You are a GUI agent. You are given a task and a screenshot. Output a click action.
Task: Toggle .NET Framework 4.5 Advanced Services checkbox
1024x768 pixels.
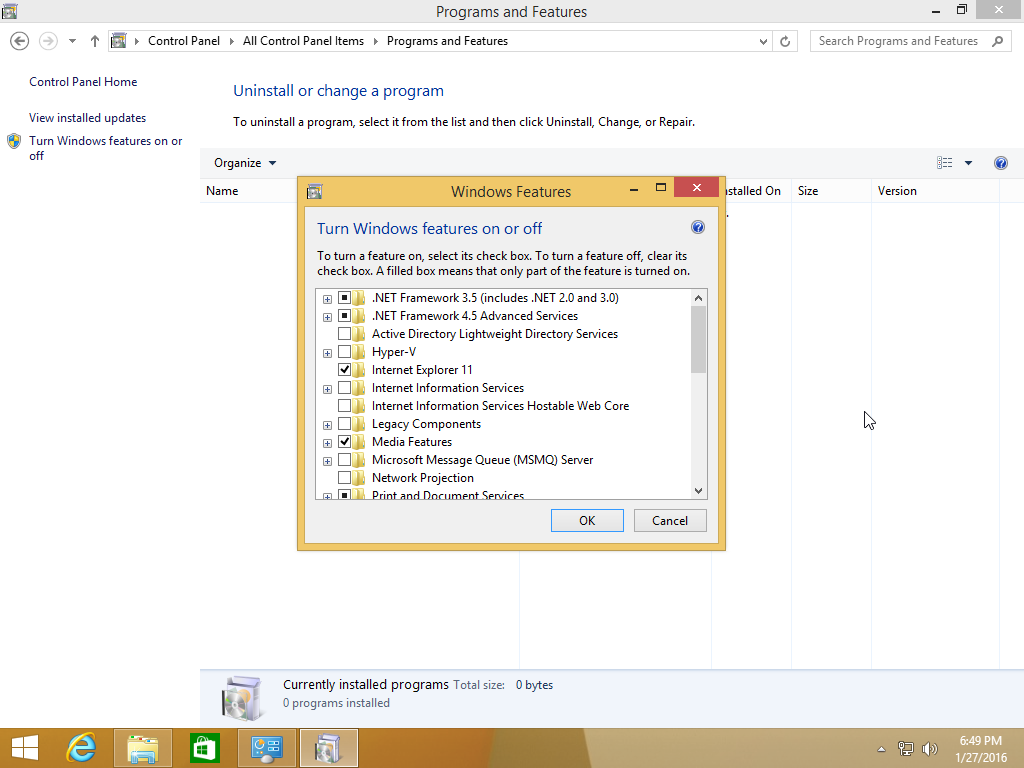(x=344, y=316)
